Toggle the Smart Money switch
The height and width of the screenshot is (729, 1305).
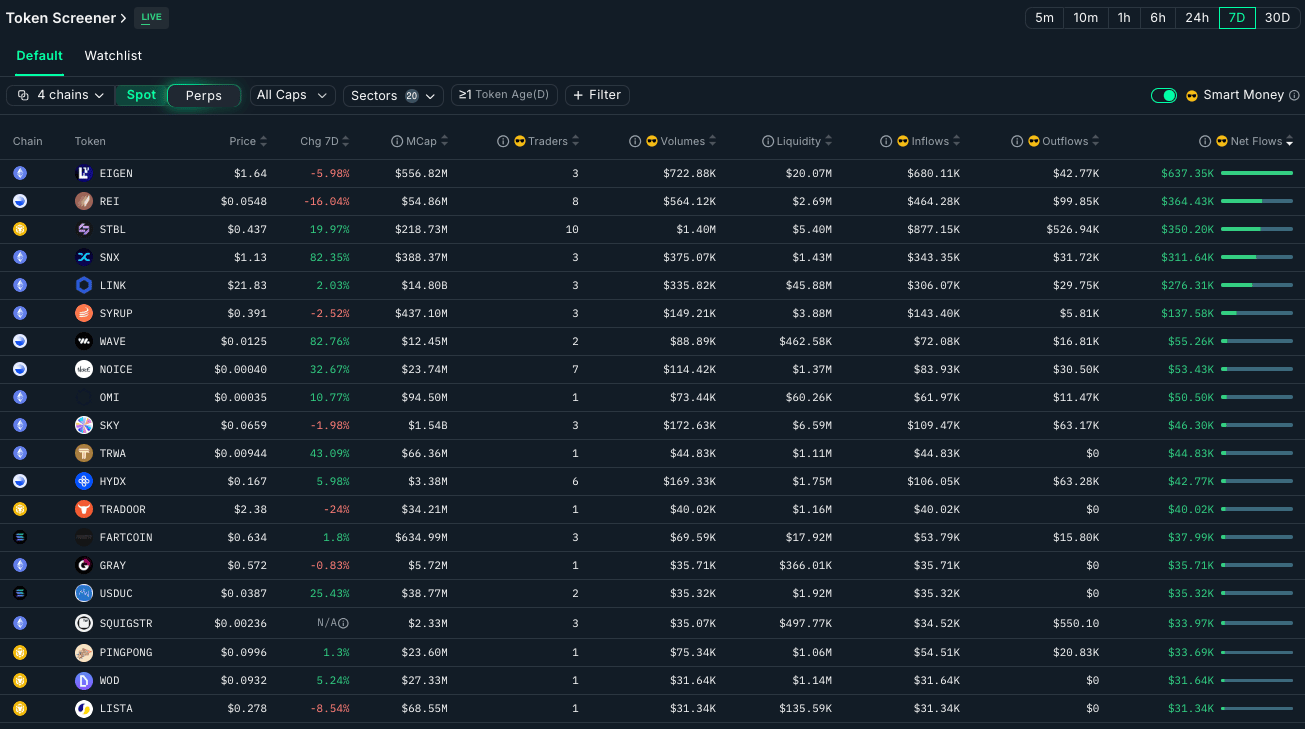tap(1164, 95)
